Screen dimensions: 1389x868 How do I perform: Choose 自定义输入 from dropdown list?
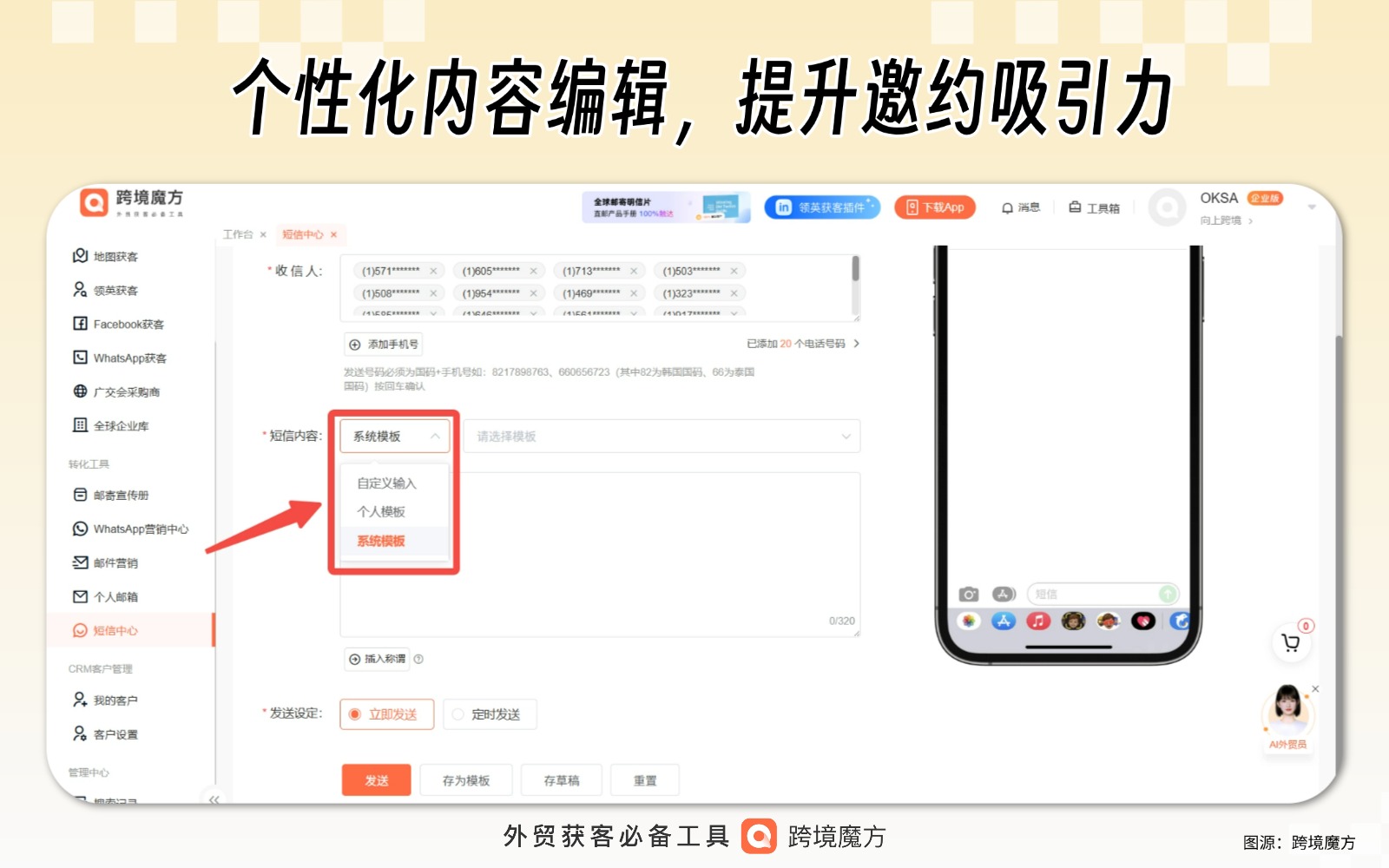pos(387,483)
